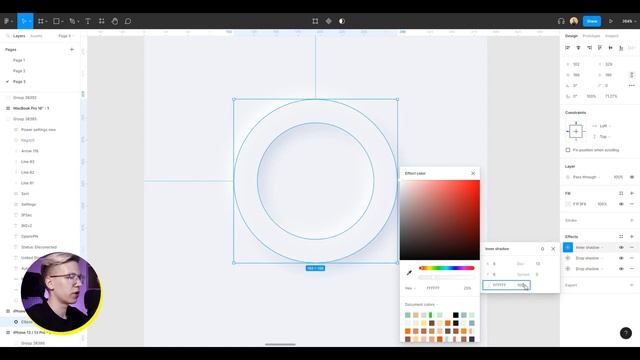Click the Align right icon
The width and height of the screenshot is (640, 360).
coord(589,48)
